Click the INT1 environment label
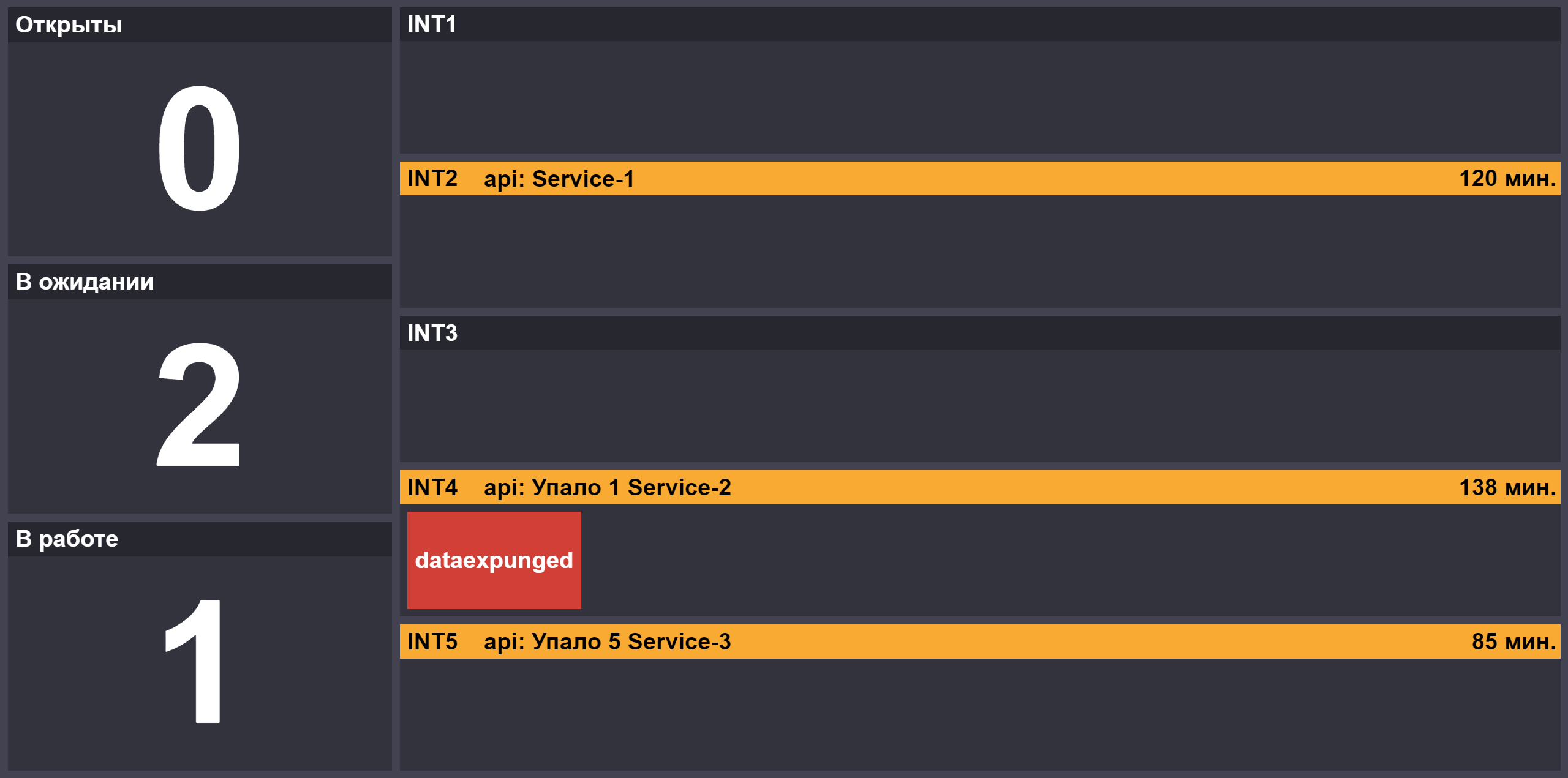This screenshot has height=778, width=1568. 432,24
